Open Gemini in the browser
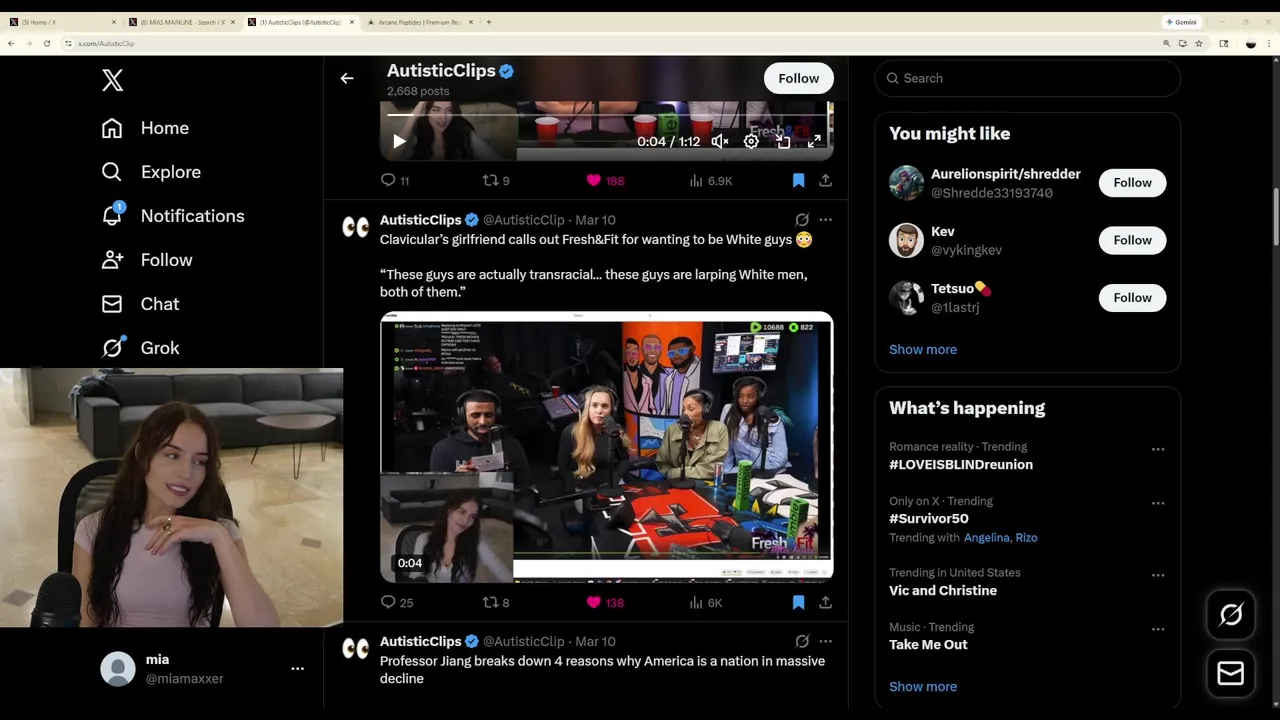The height and width of the screenshot is (720, 1280). coord(1181,22)
